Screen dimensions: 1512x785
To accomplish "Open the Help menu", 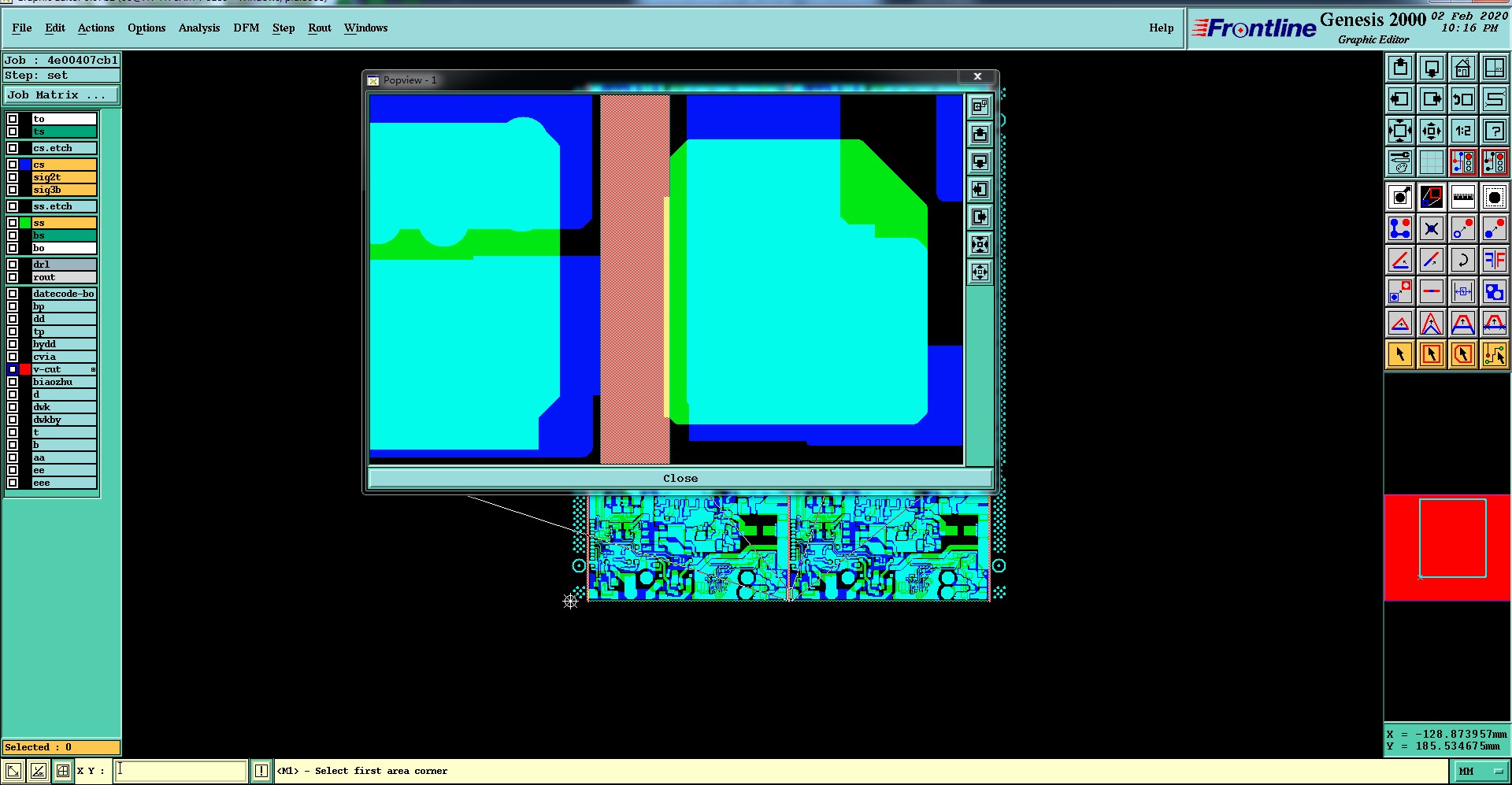I will pyautogui.click(x=1161, y=28).
